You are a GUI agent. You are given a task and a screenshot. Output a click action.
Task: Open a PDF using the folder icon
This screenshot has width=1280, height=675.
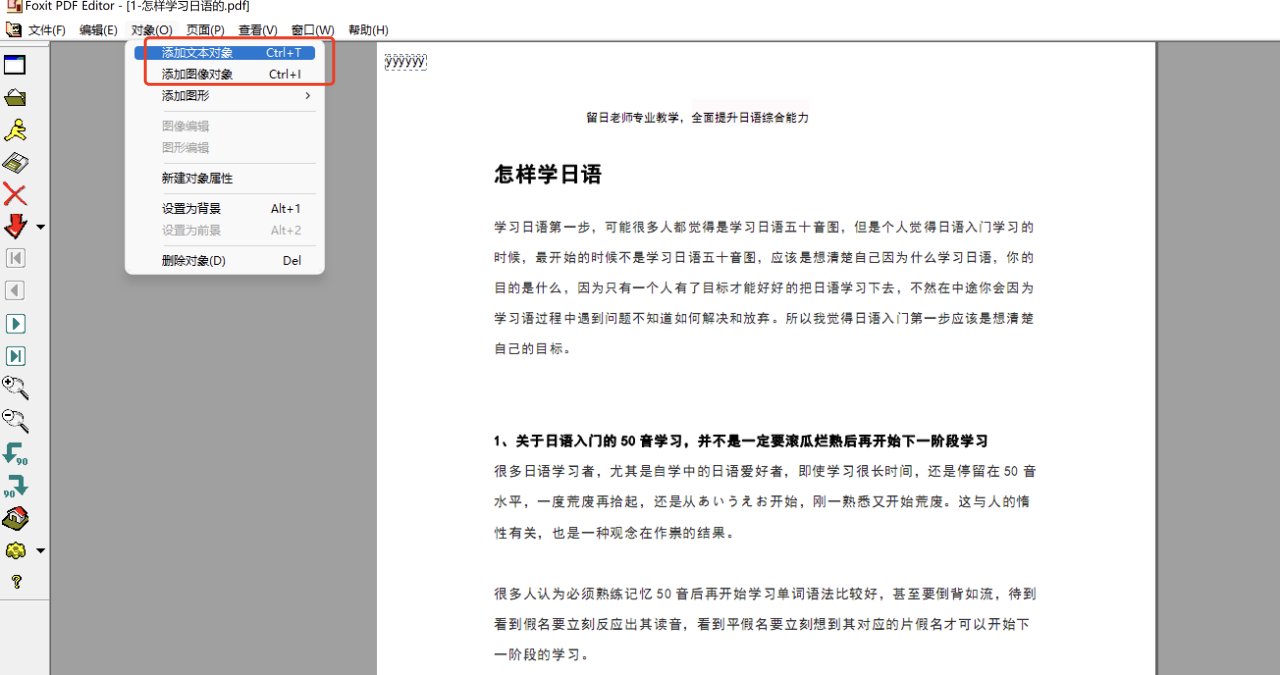click(14, 97)
